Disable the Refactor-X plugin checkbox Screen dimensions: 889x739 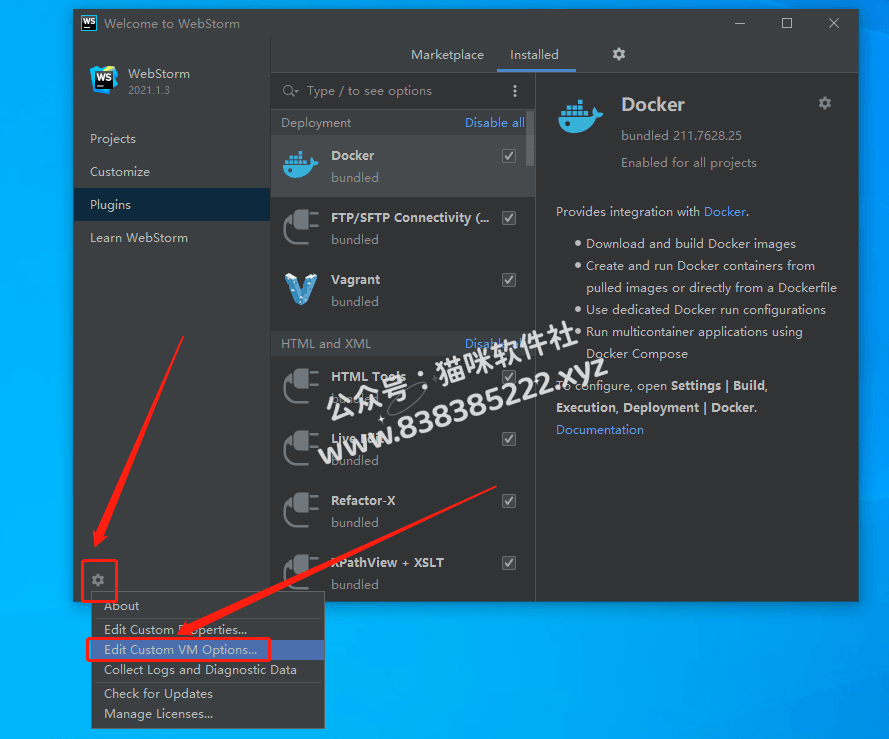[509, 501]
